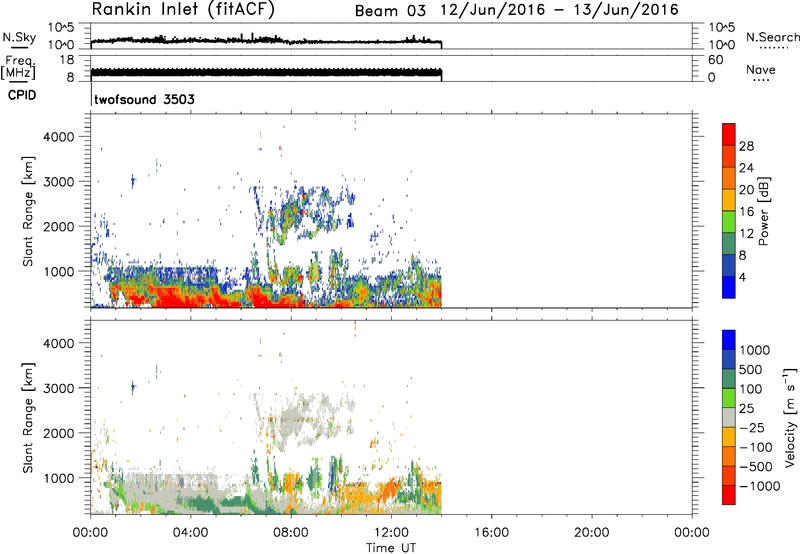800x554 pixels.
Task: Click the '1000' velocity colorbar value
Action: coord(754,350)
